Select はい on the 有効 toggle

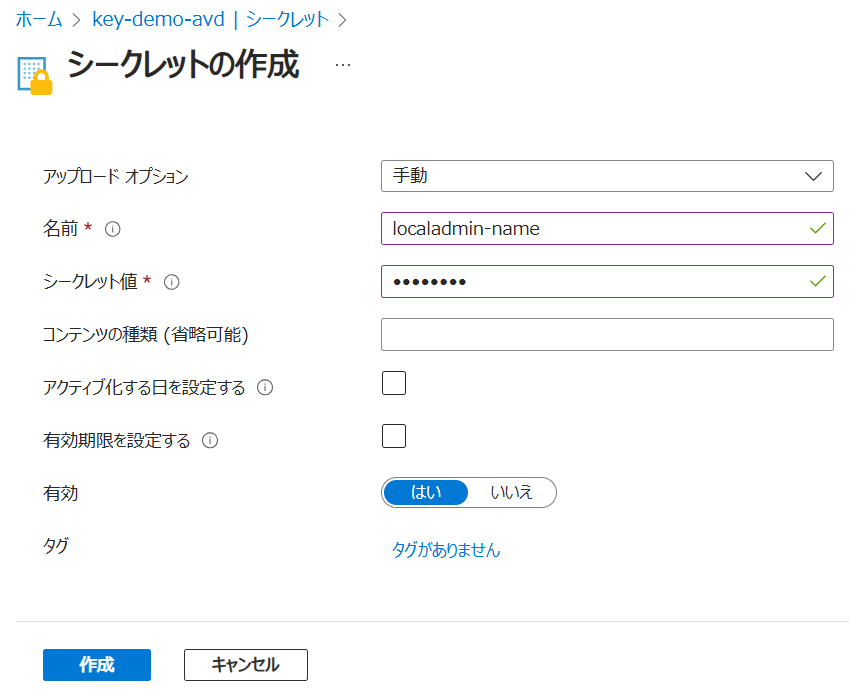click(x=426, y=492)
